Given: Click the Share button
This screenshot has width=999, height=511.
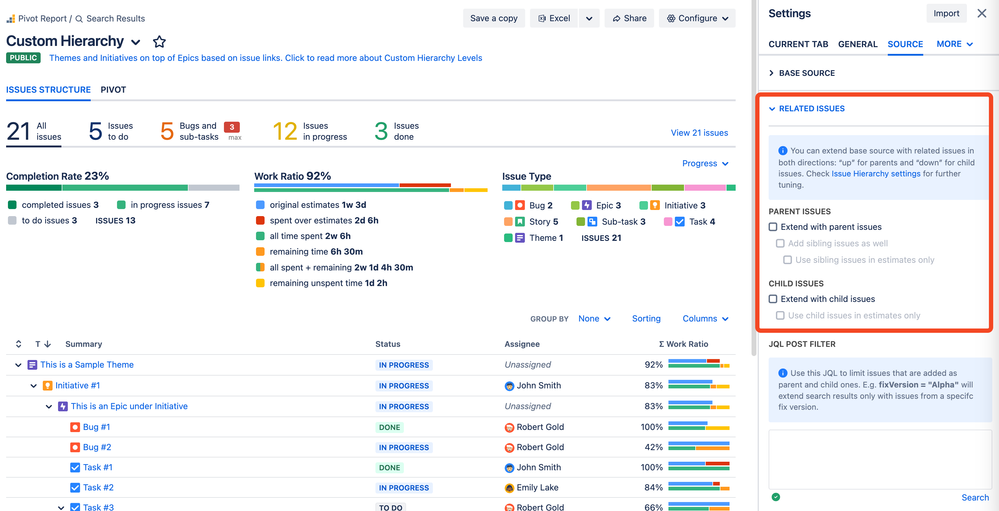Looking at the screenshot, I should 629,18.
